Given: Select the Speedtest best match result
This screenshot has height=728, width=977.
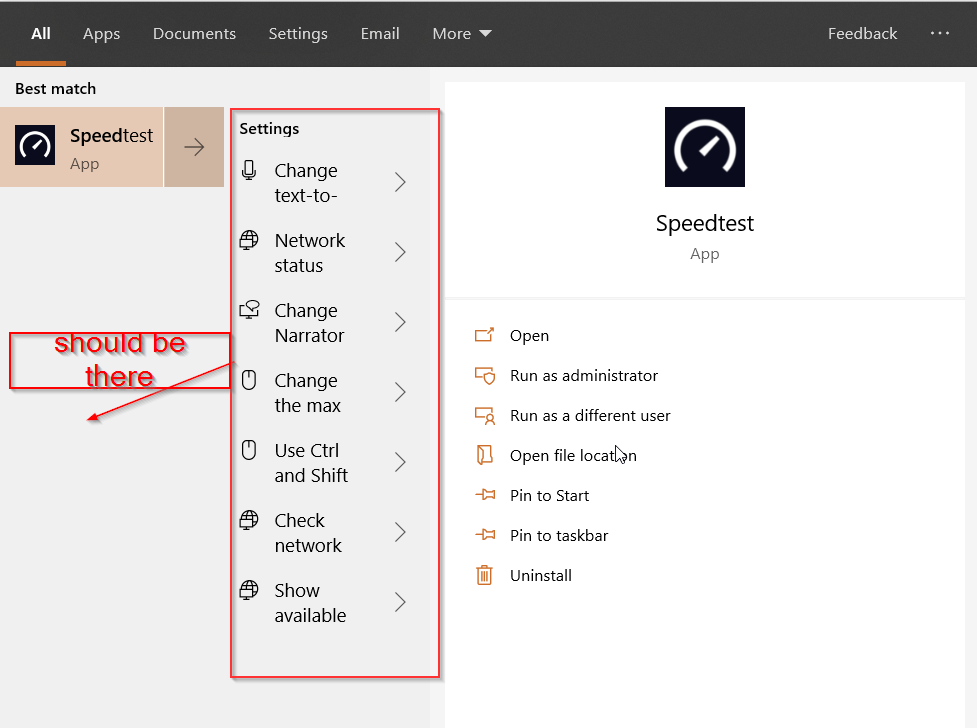Looking at the screenshot, I should [x=82, y=147].
